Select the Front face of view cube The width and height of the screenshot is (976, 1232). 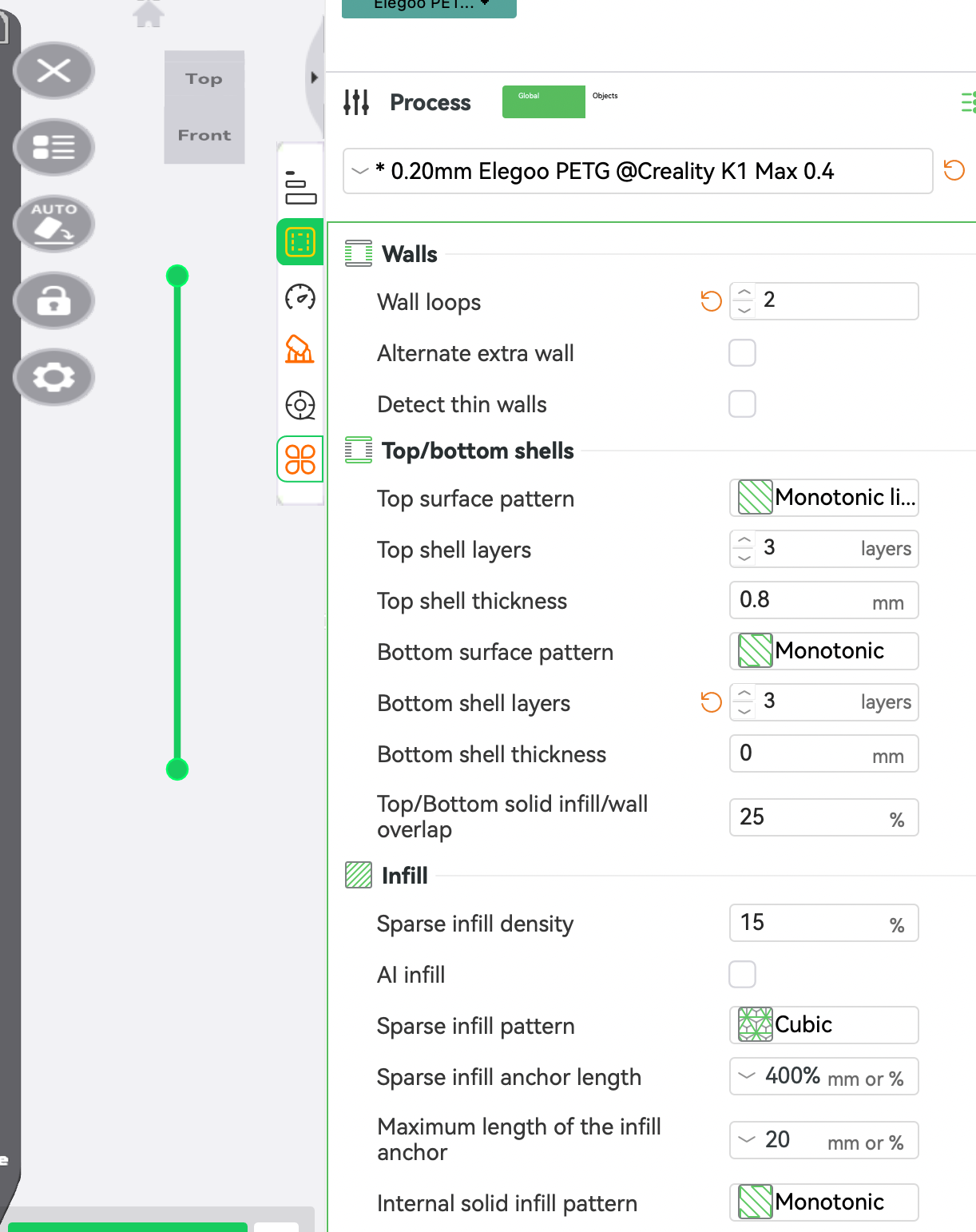[204, 135]
